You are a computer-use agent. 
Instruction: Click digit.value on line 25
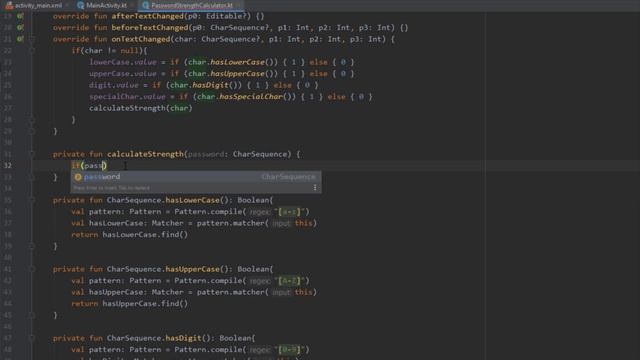(114, 85)
